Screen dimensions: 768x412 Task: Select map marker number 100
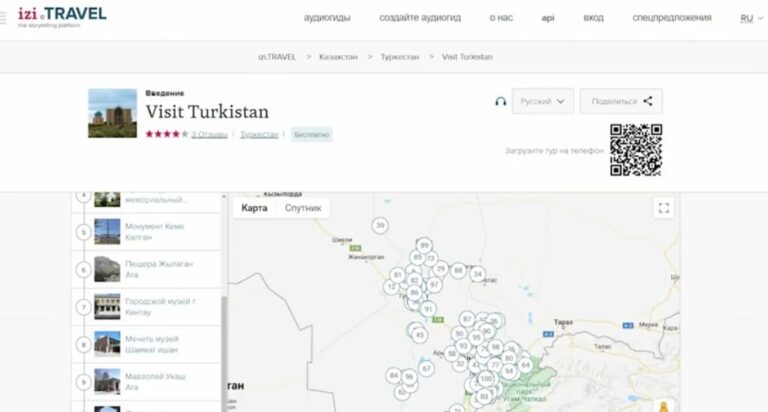(486, 379)
